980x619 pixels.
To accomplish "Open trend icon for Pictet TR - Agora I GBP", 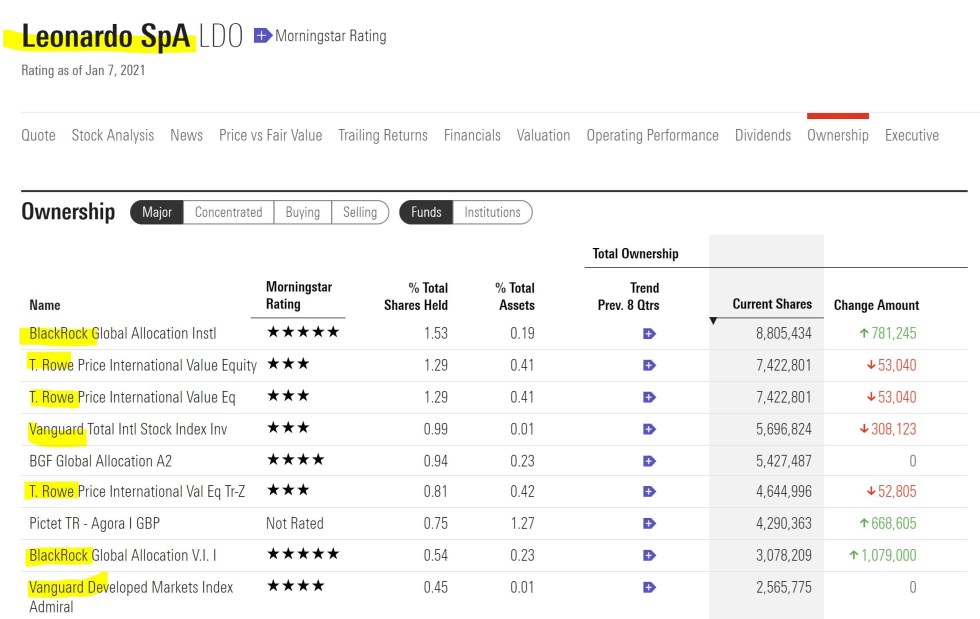I will click(649, 523).
